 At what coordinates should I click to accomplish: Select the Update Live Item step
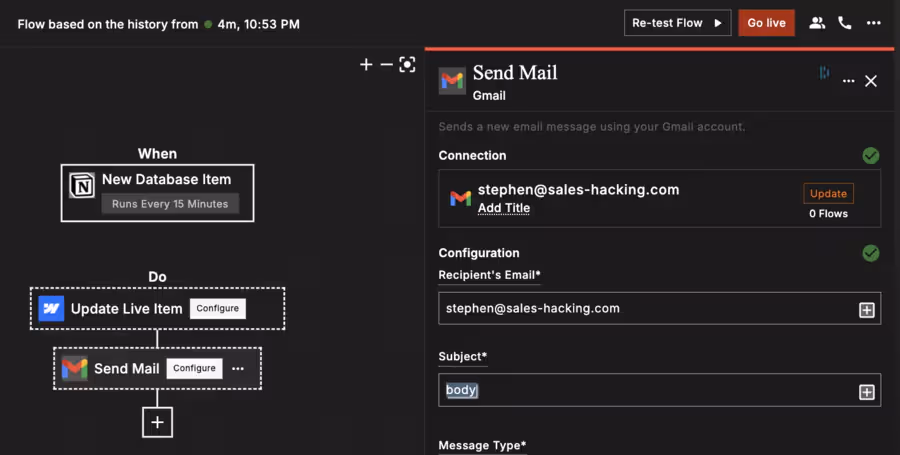157,309
